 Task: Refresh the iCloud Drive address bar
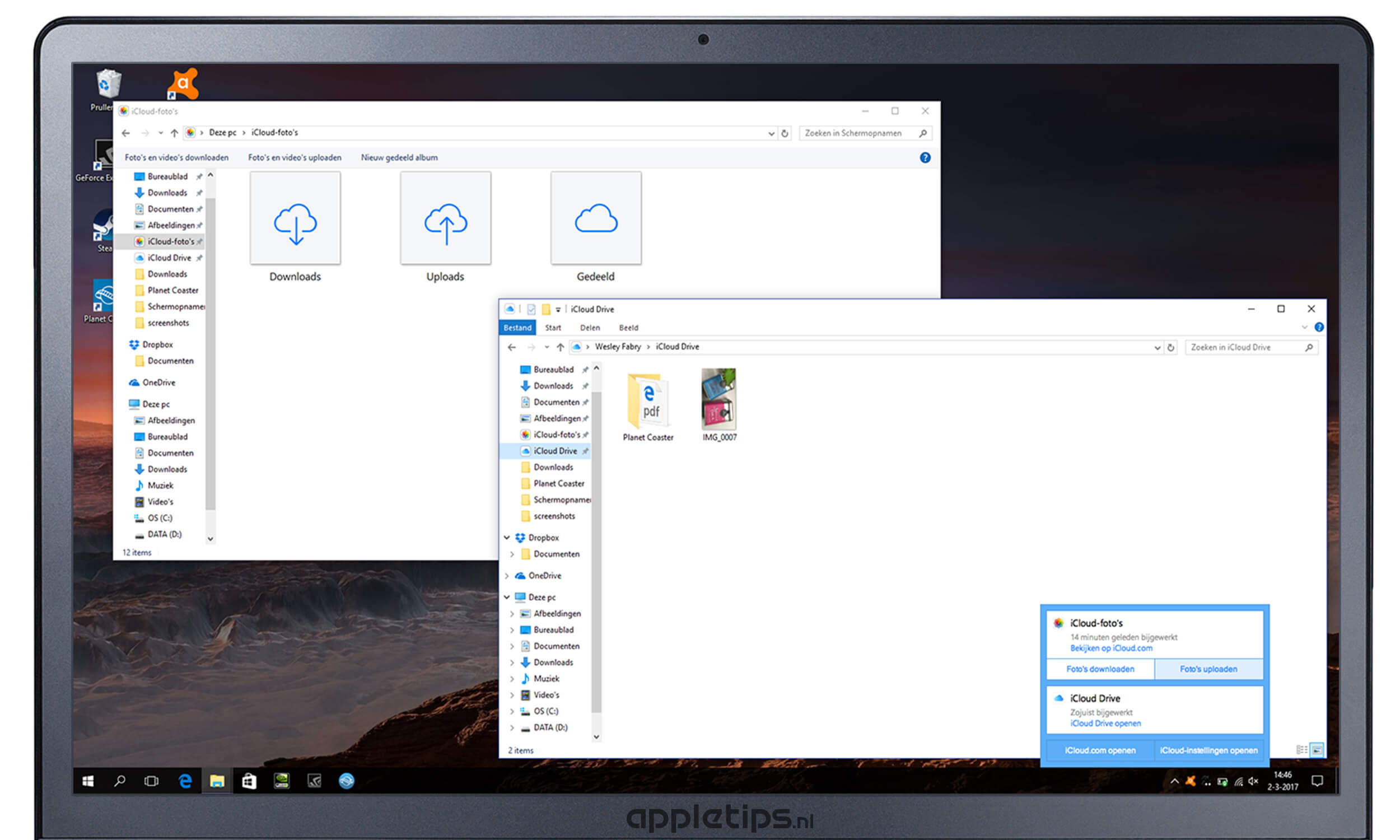[1171, 348]
